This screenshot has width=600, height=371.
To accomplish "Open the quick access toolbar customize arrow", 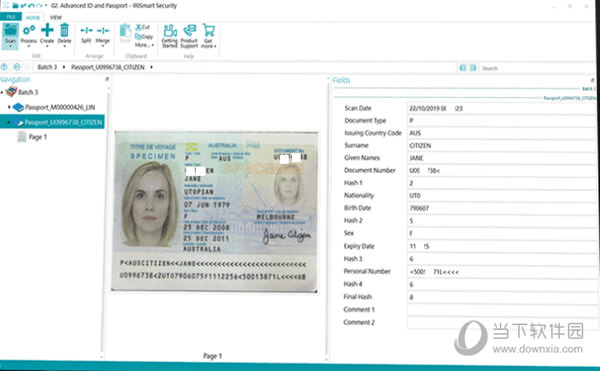I will [46, 6].
